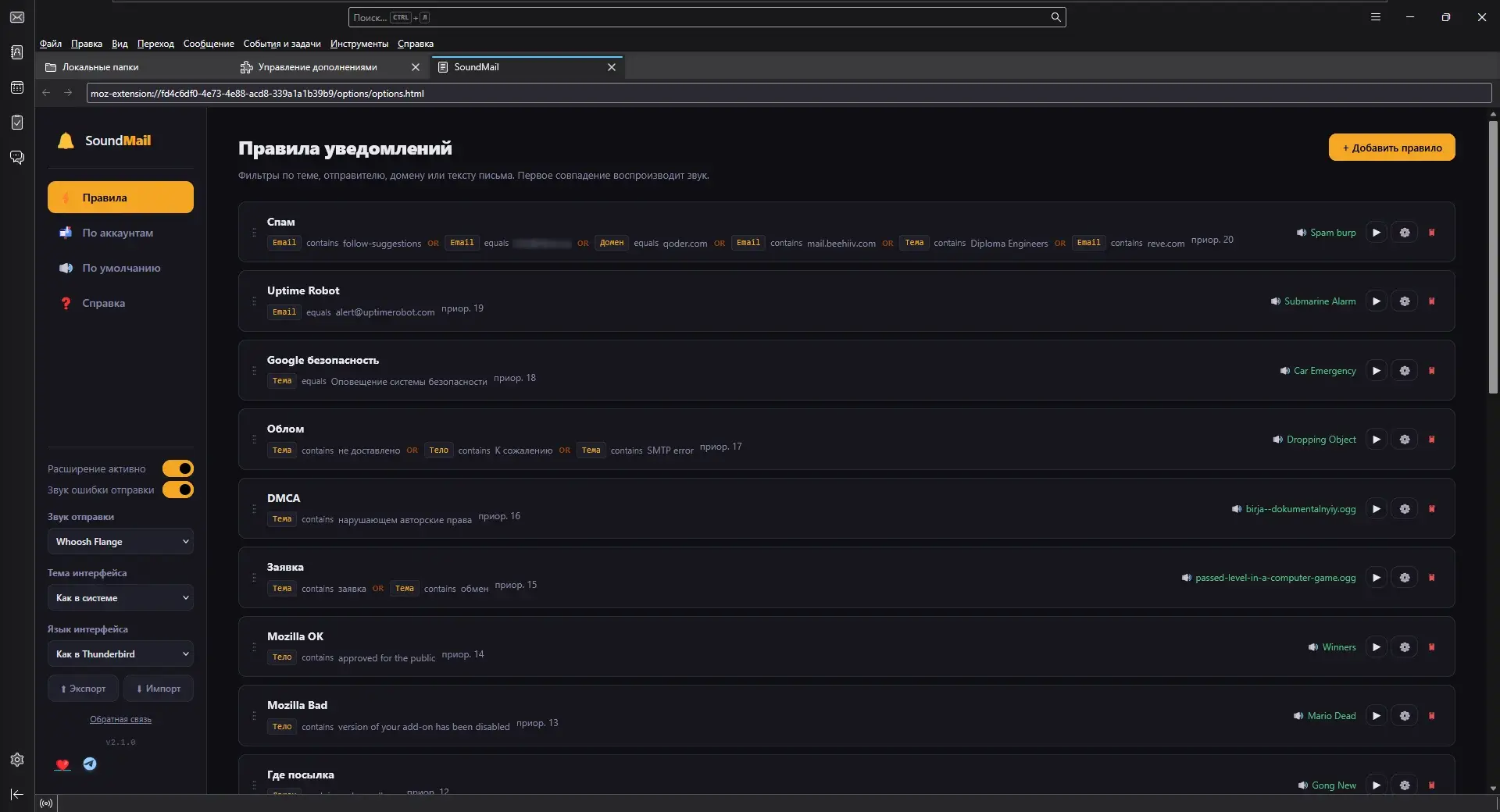Open the События и задачи menu
Screen dimensions: 1500x812
(x=282, y=44)
